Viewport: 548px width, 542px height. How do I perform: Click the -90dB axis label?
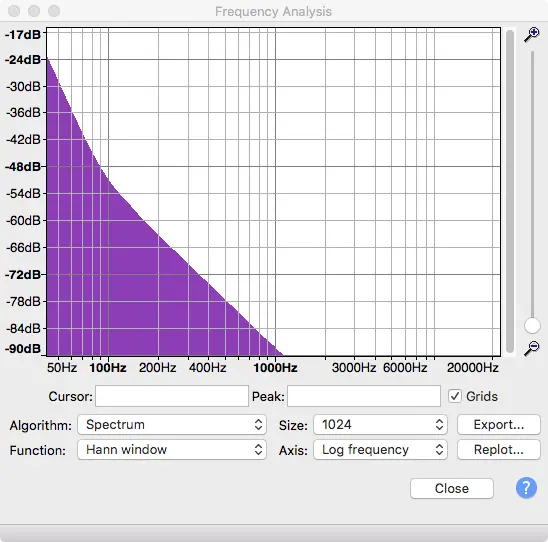coord(23,348)
